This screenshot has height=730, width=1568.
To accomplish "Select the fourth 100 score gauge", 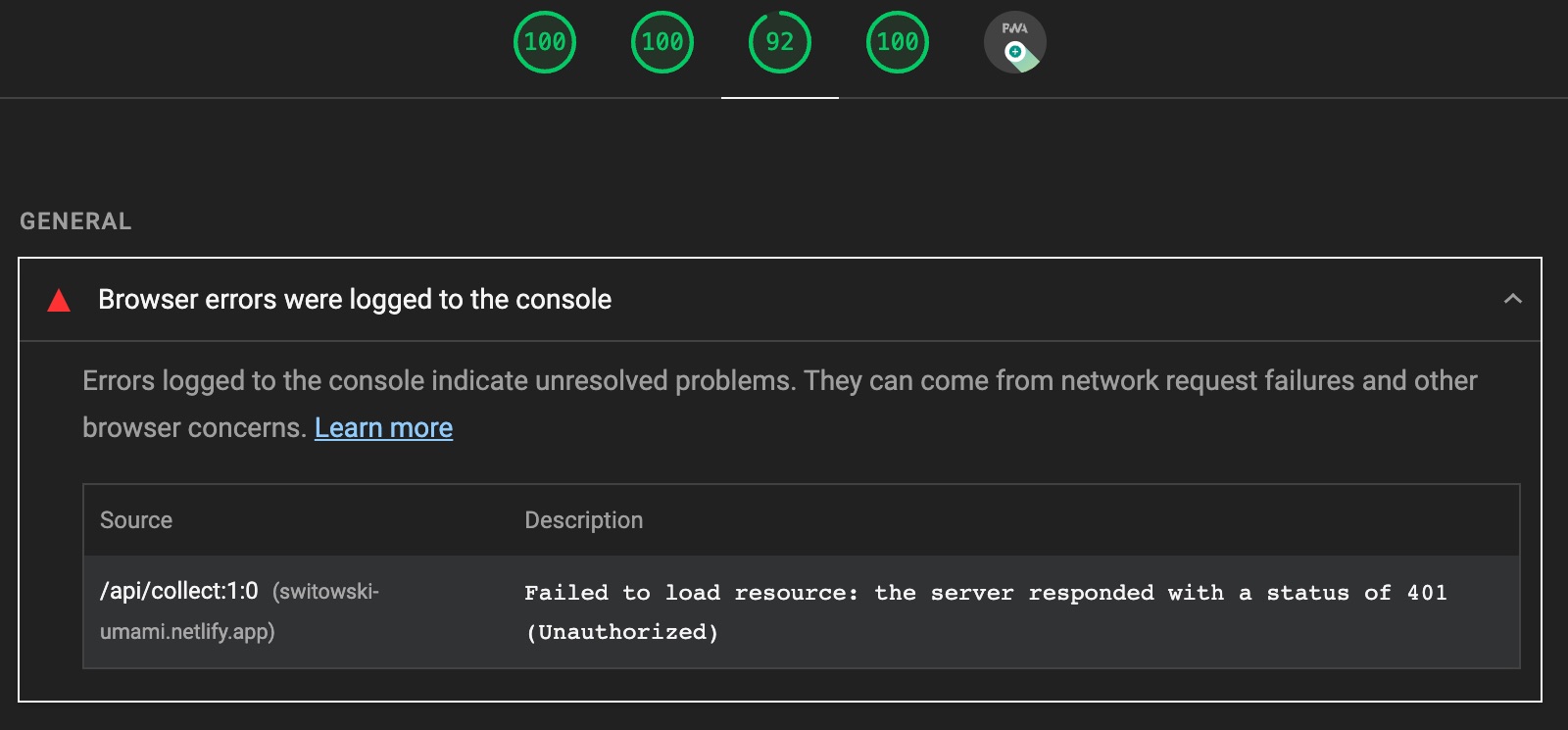I will (899, 42).
